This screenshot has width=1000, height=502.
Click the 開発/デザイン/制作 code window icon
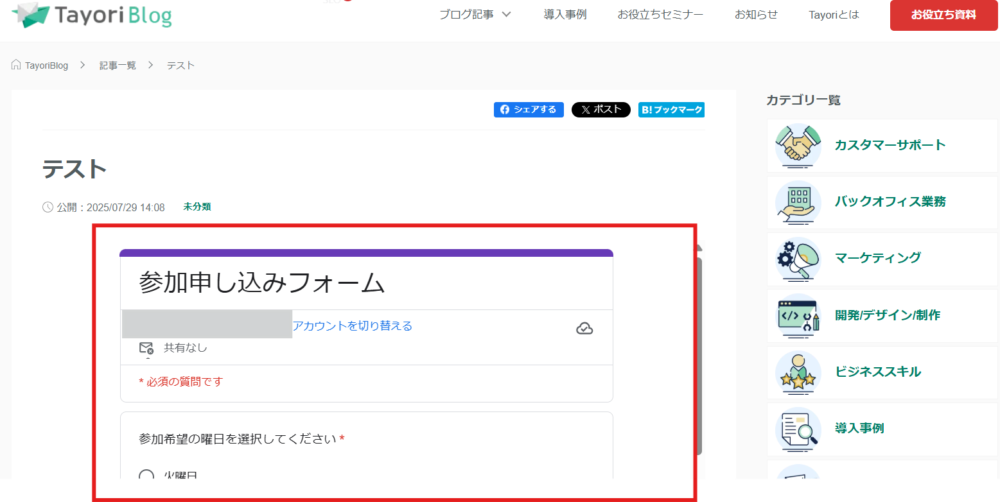798,316
